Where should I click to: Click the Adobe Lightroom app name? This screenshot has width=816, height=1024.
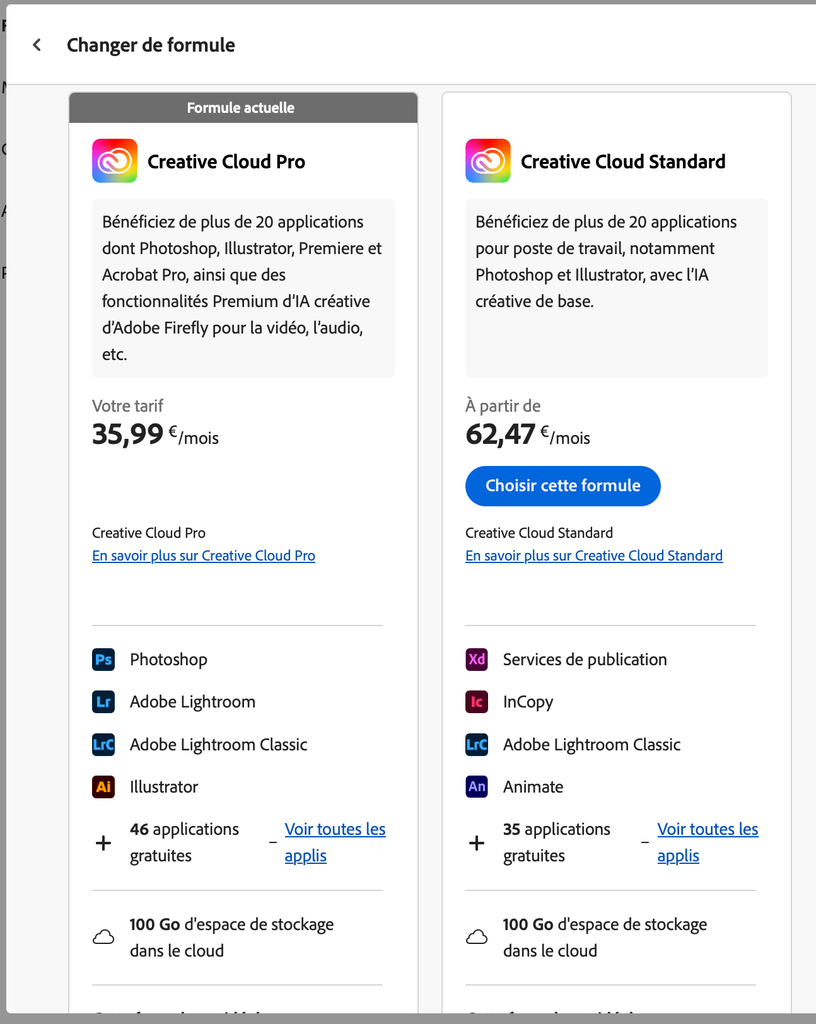pos(193,702)
